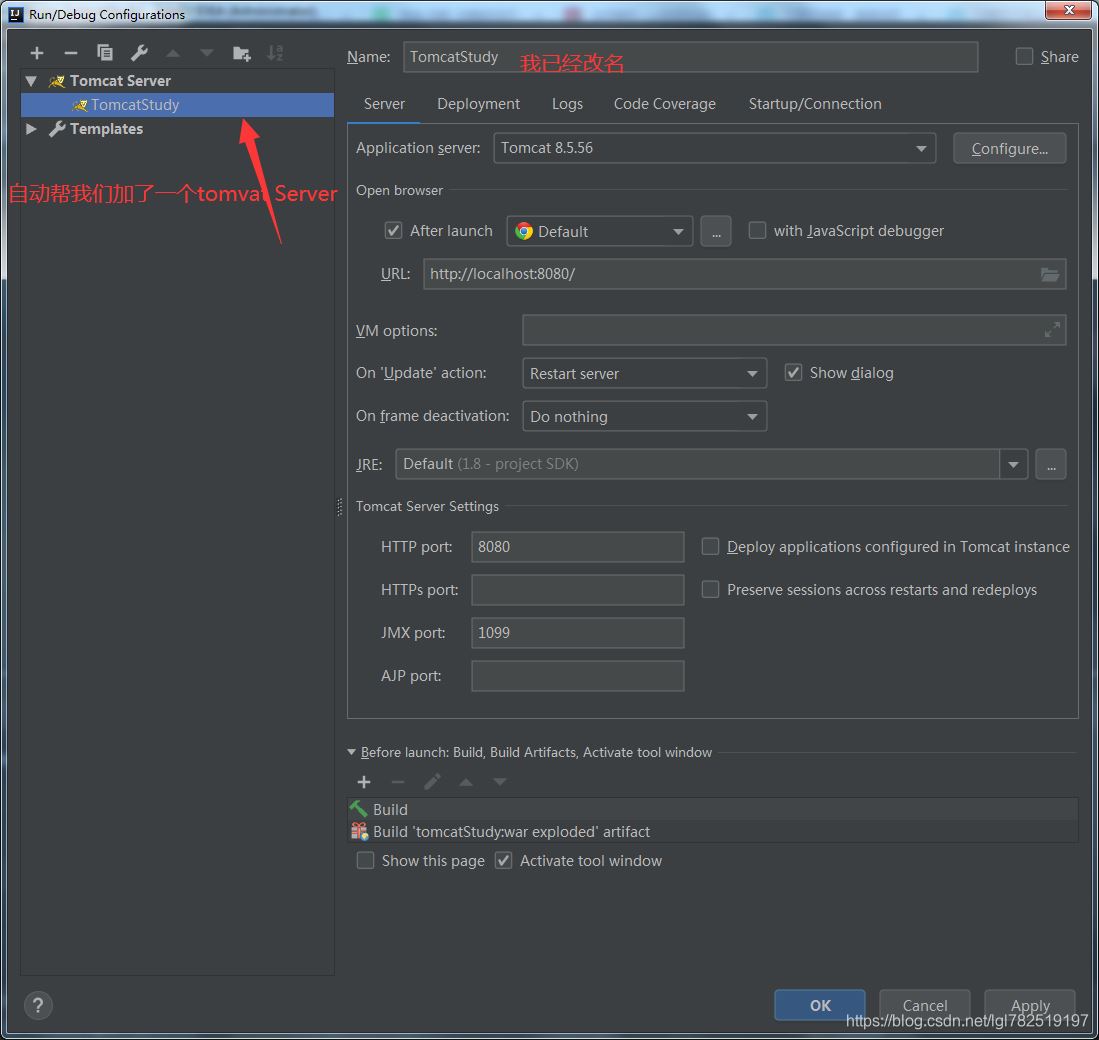Viewport: 1099px width, 1040px height.
Task: Click the Create New Folder icon
Action: click(241, 53)
